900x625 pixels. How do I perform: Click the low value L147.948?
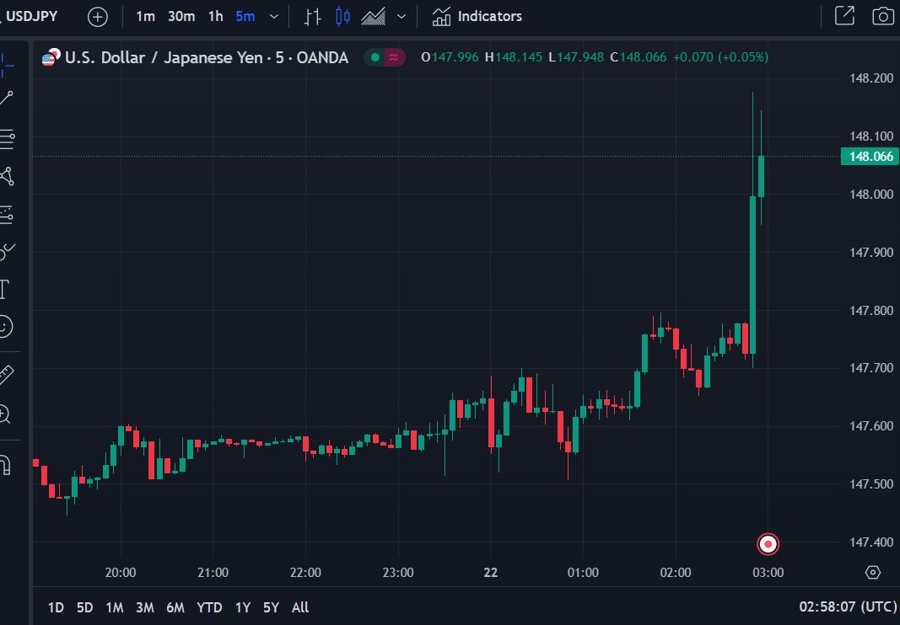tap(576, 57)
